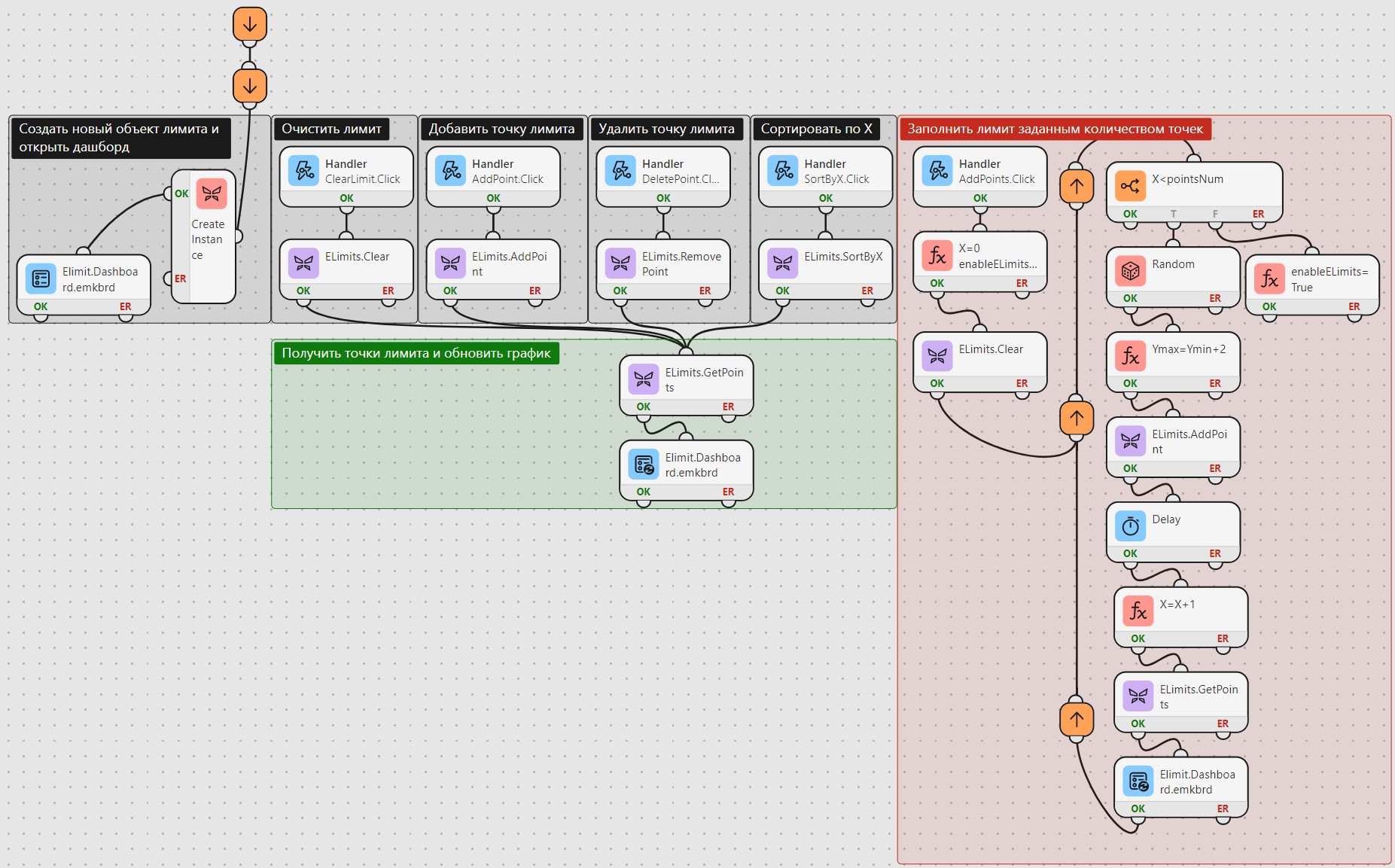Image resolution: width=1395 pixels, height=868 pixels.
Task: Click the OK output of the AddPoints.Click handler
Action: 979,198
